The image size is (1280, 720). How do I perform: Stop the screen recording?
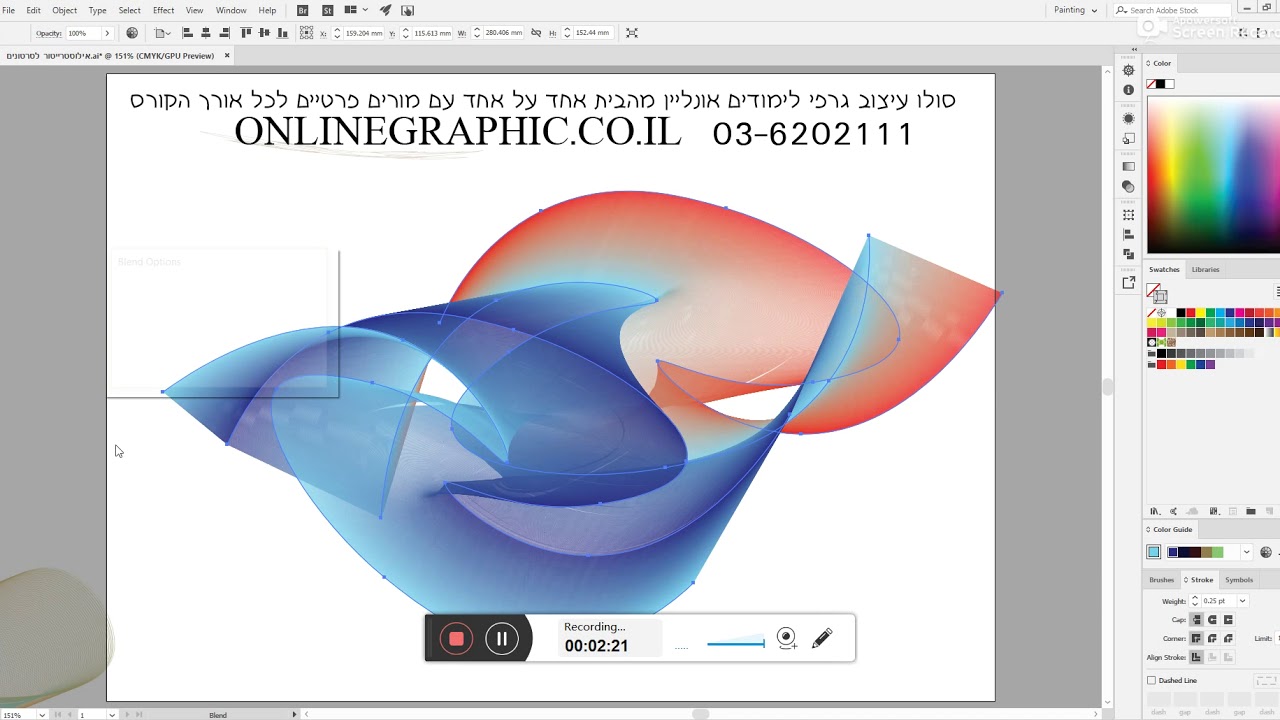456,639
